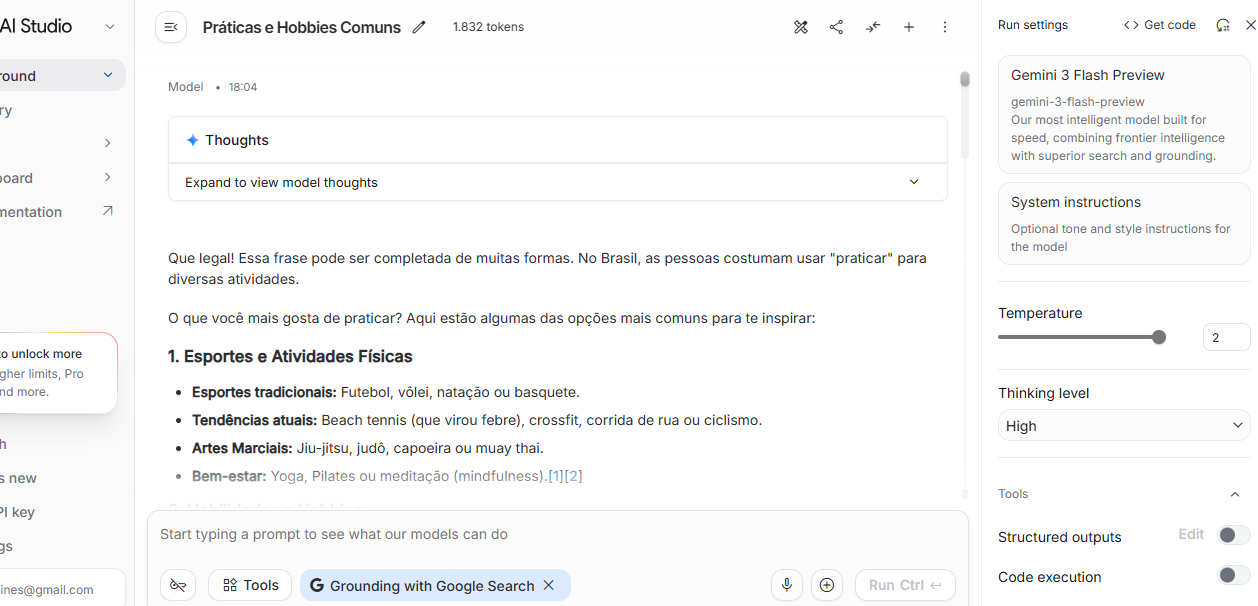The width and height of the screenshot is (1258, 606).
Task: Click the Temperature value field
Action: (1226, 337)
